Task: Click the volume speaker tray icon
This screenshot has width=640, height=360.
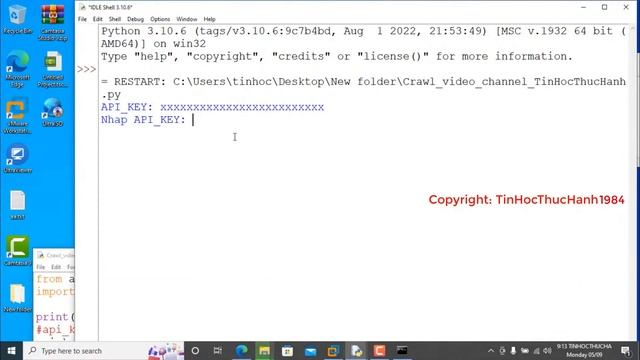Action: tap(548, 351)
